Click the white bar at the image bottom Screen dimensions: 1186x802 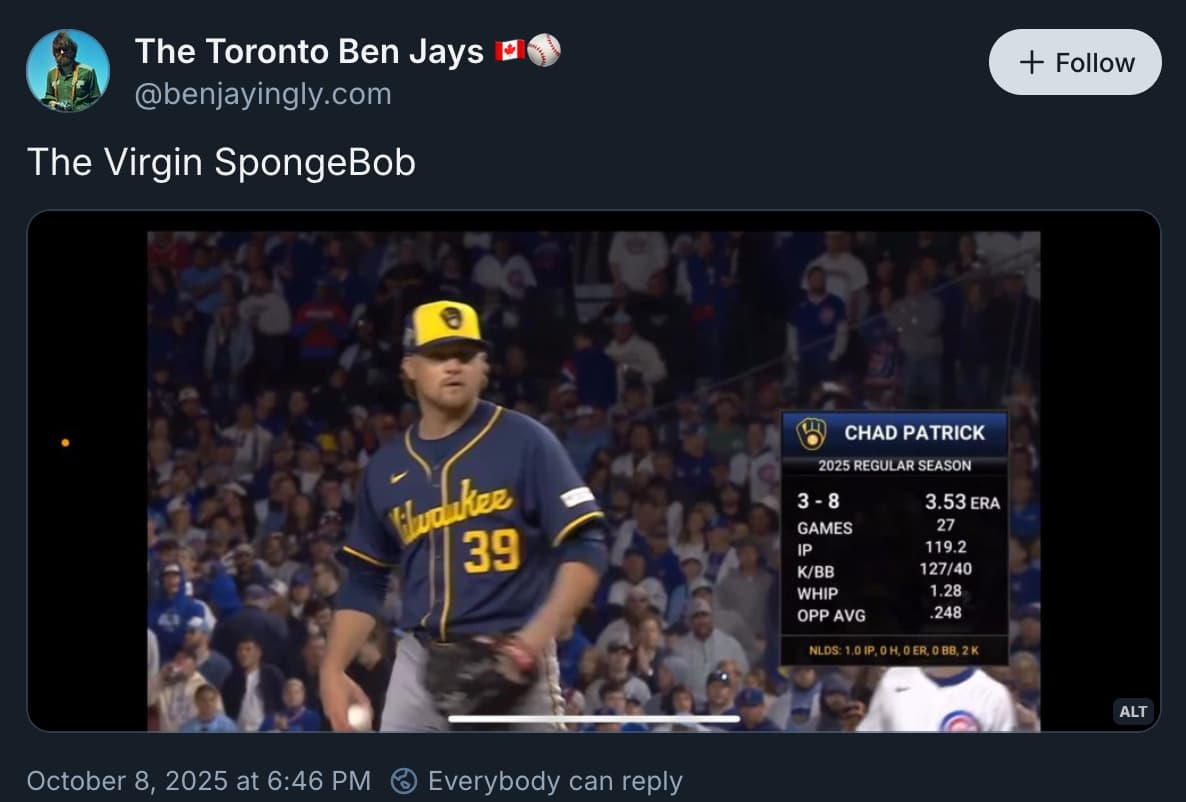tap(594, 718)
